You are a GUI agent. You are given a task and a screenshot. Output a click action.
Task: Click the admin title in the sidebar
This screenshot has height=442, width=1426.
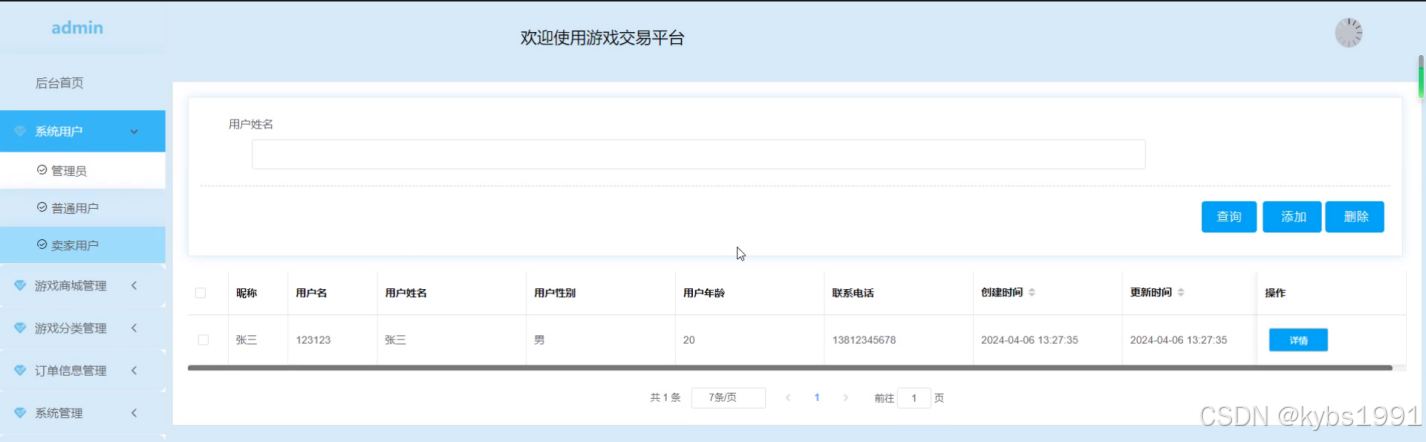77,28
